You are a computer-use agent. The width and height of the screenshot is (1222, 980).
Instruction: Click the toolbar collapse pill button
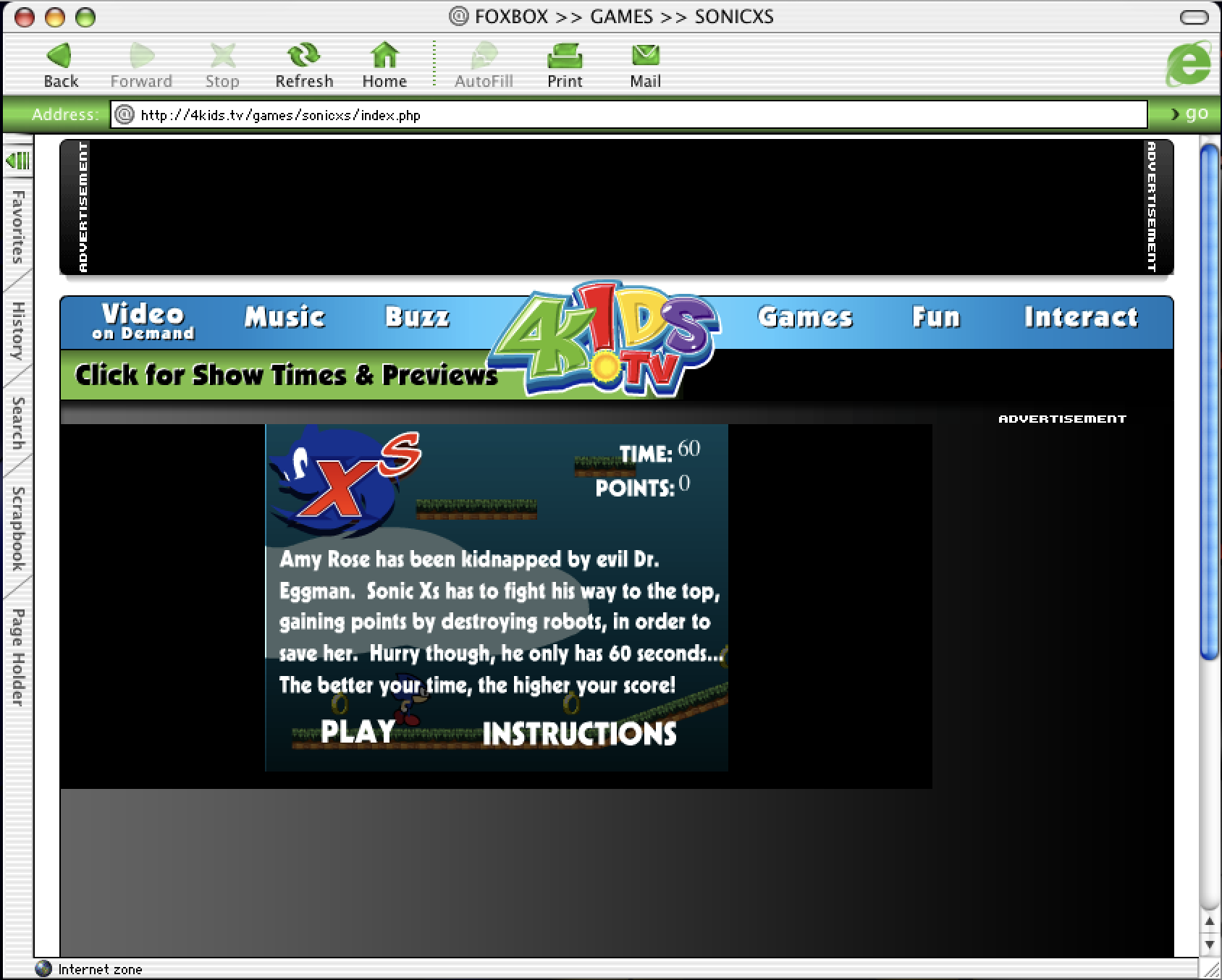coord(1194,17)
